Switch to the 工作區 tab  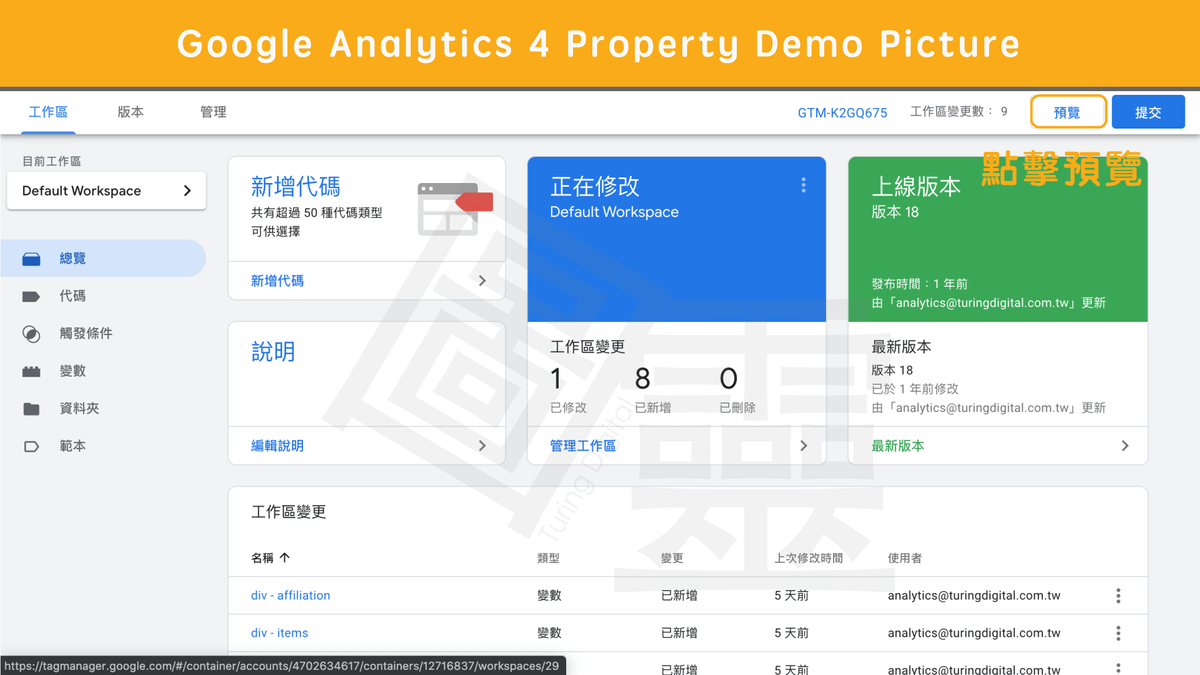tap(48, 112)
